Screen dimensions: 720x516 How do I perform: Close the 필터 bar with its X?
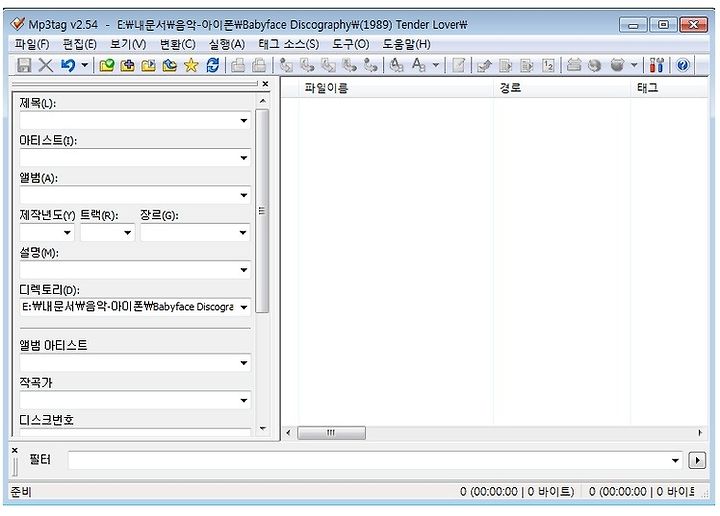click(x=15, y=450)
